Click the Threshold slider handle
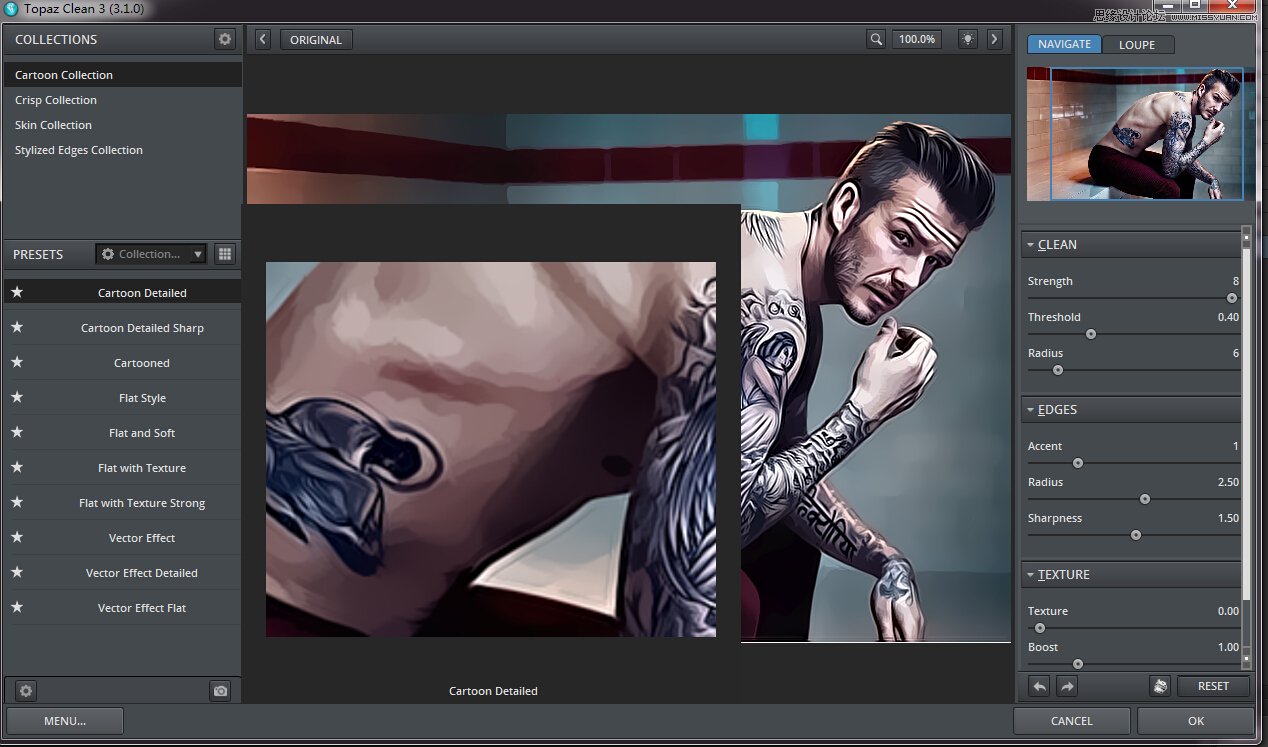The width and height of the screenshot is (1268, 747). pyautogui.click(x=1091, y=334)
